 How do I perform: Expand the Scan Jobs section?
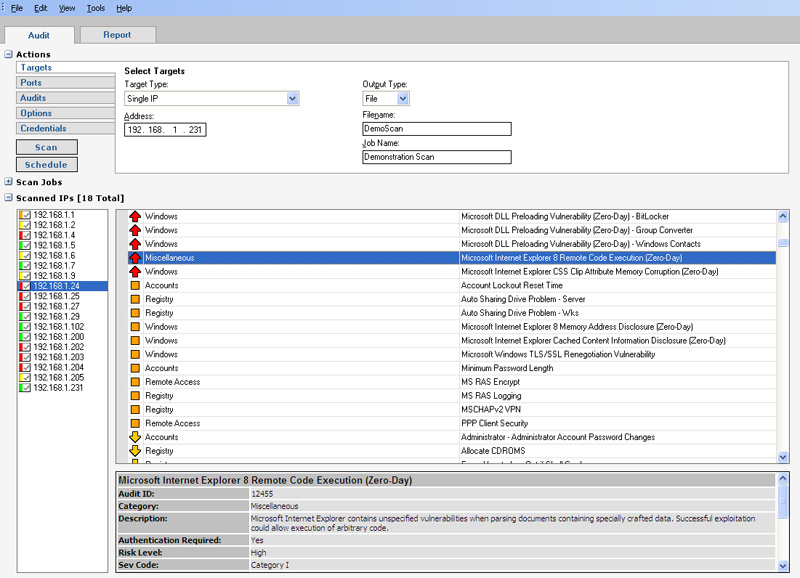pos(8,182)
